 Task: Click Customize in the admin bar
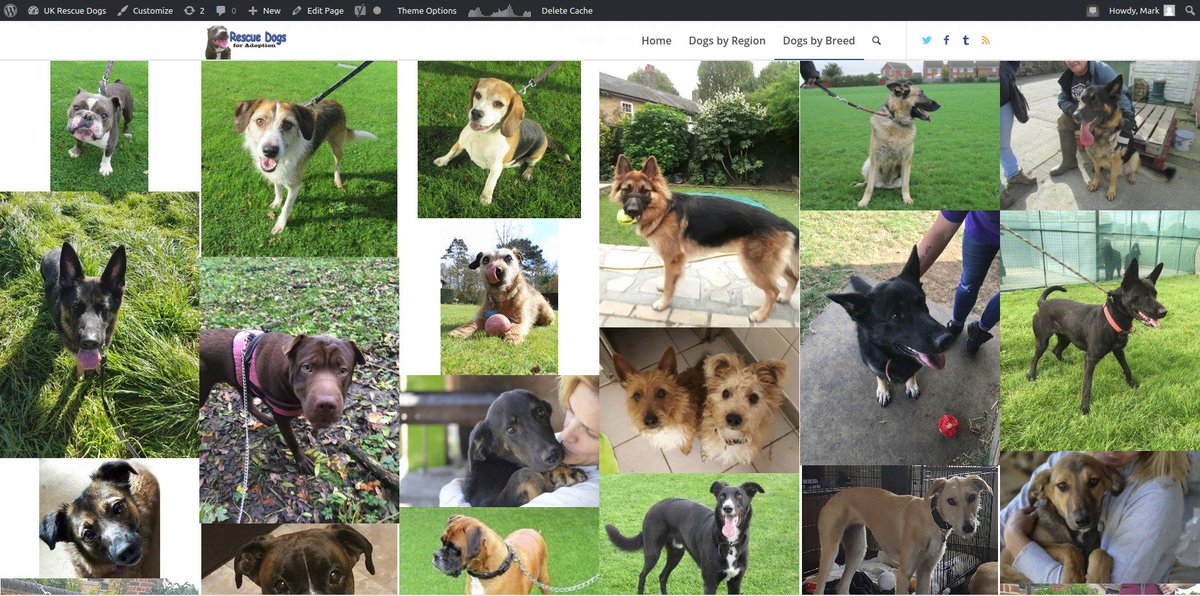point(144,10)
